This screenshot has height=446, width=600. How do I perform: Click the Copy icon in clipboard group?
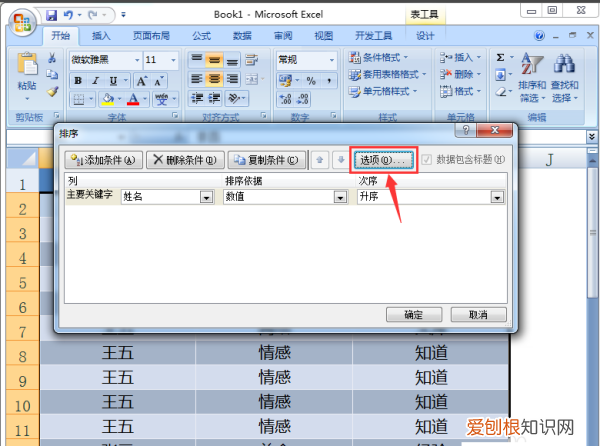tap(52, 74)
